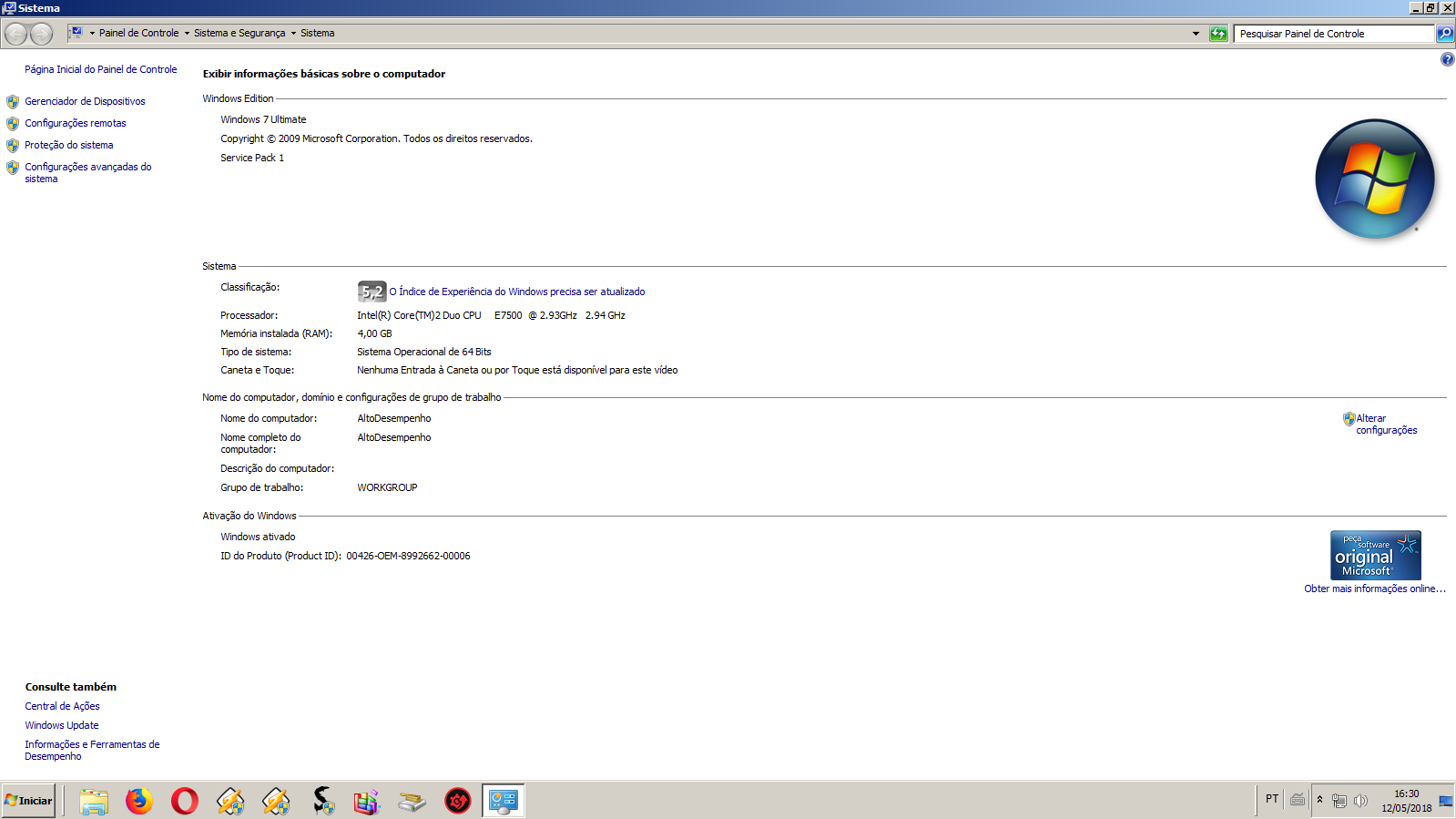Click the Forward navigation arrow

point(42,34)
